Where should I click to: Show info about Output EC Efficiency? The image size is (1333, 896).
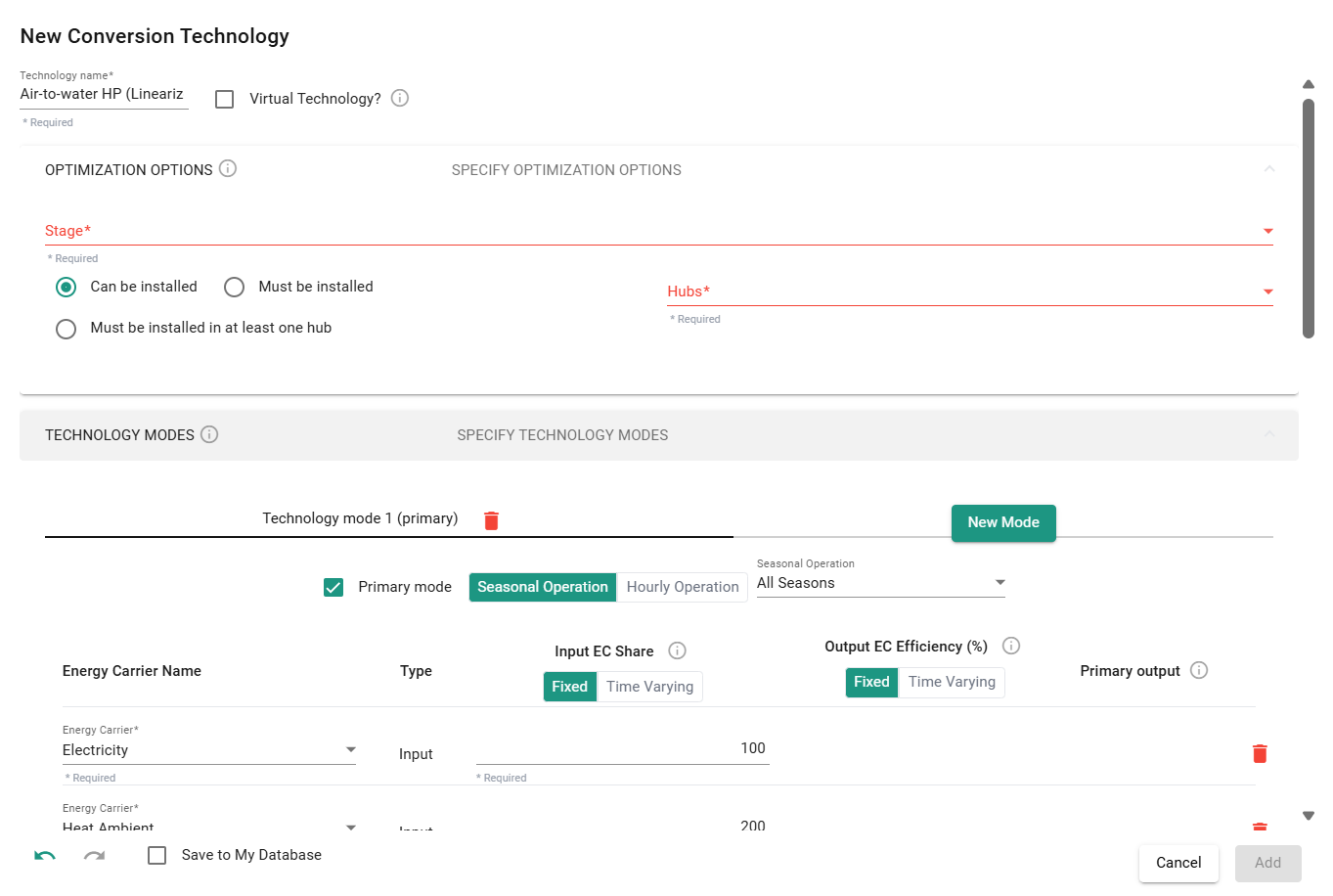1012,646
